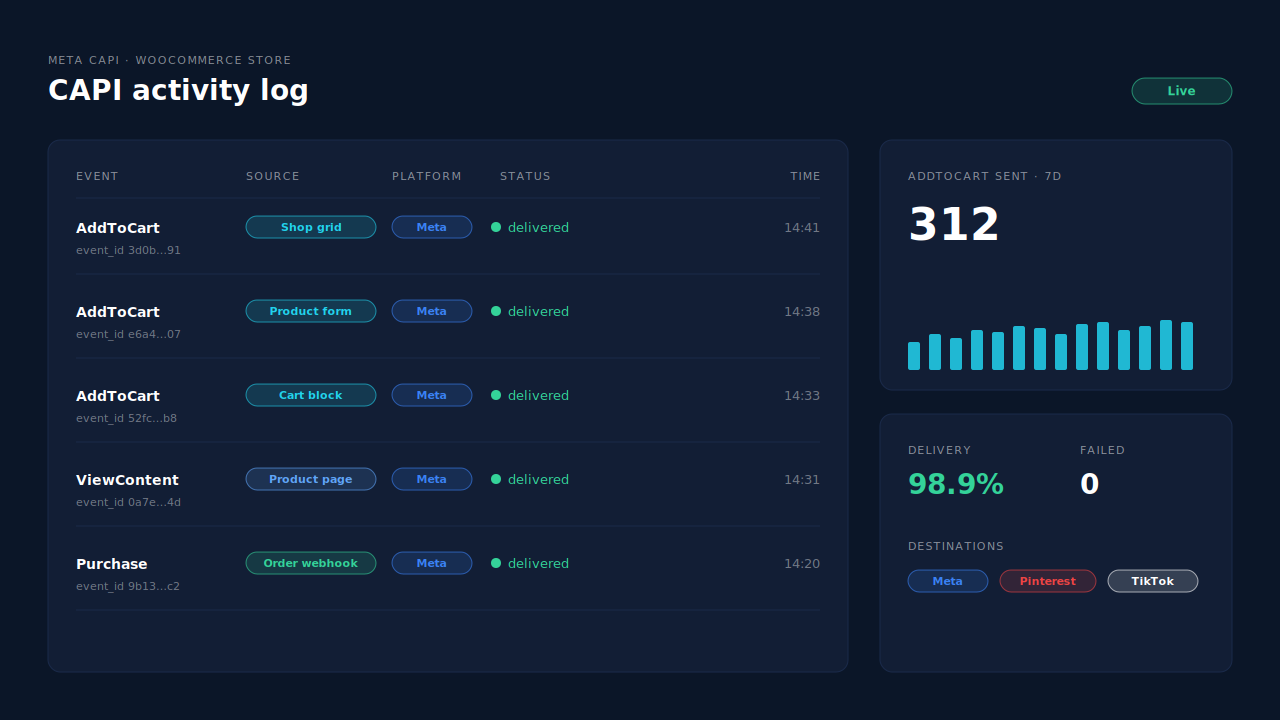Choose the Meta pill under Destinations
The image size is (1280, 720).
tap(948, 581)
